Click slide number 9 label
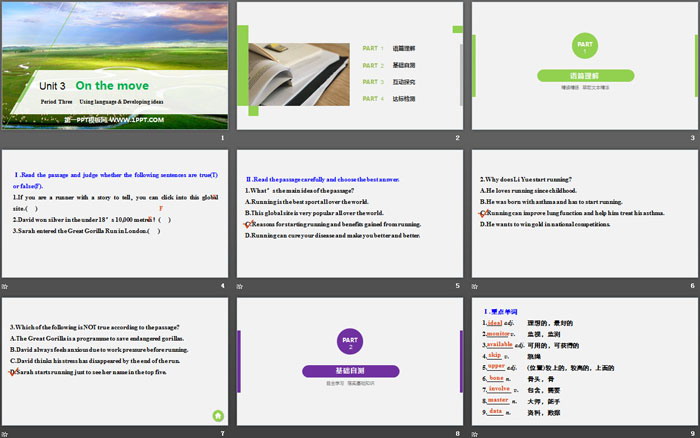 click(692, 434)
